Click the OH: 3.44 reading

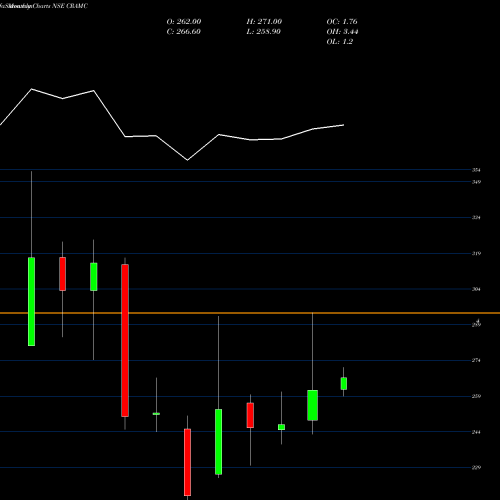(x=342, y=32)
